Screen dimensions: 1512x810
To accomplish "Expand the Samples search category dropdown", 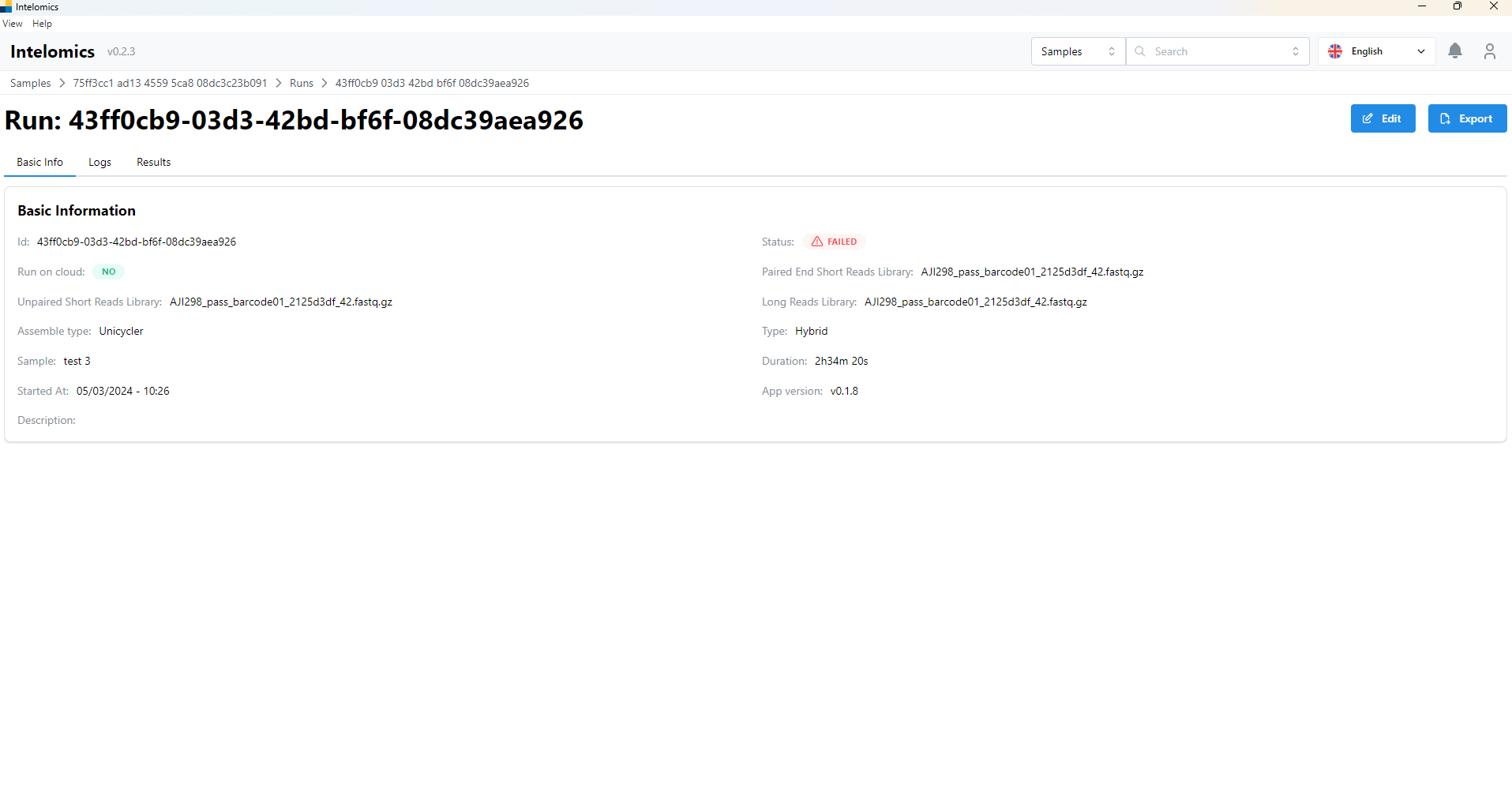I will (x=1078, y=51).
